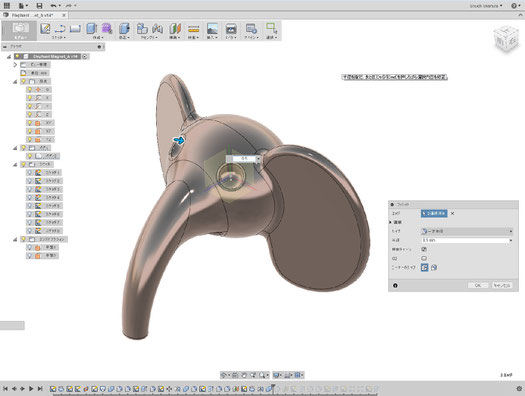
Task: Select the New Component assemble icon
Action: [142, 28]
